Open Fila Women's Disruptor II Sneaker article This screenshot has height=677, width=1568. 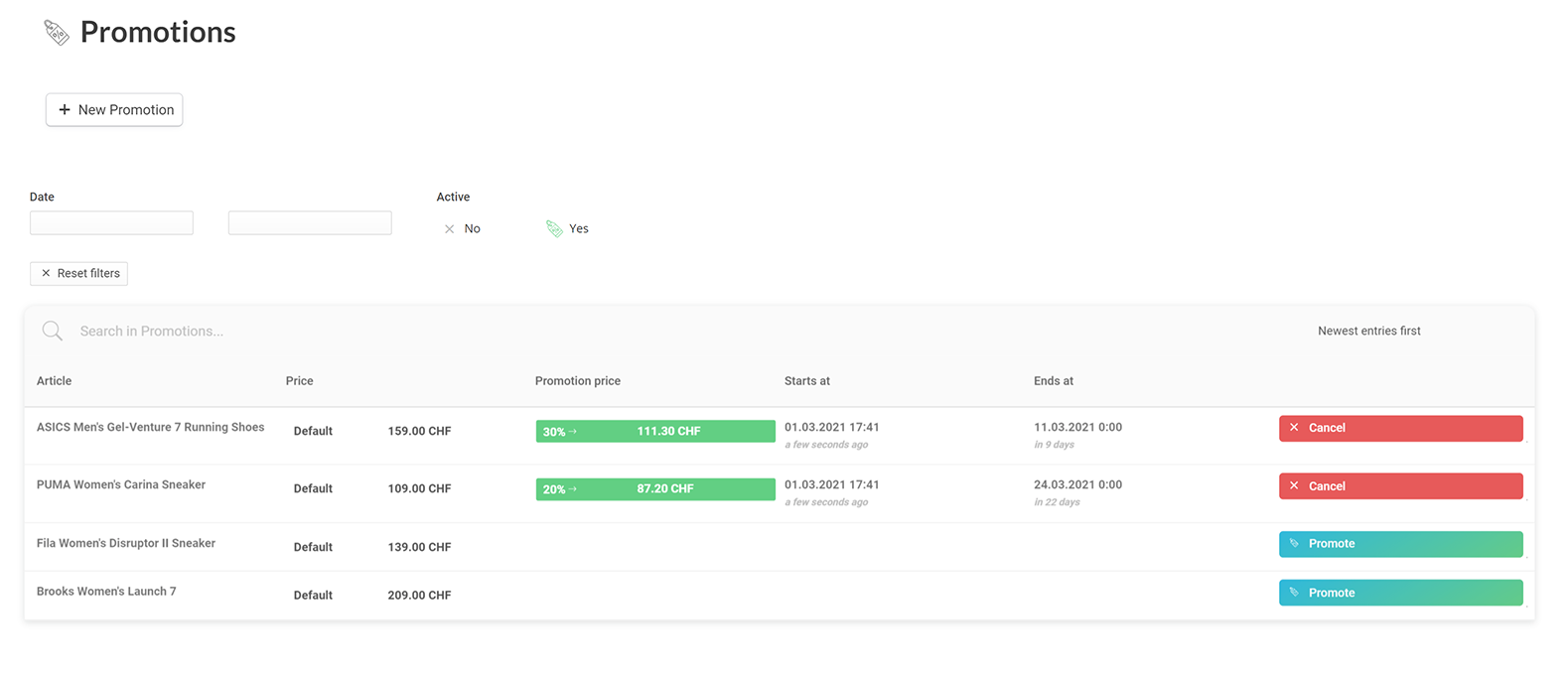[126, 544]
